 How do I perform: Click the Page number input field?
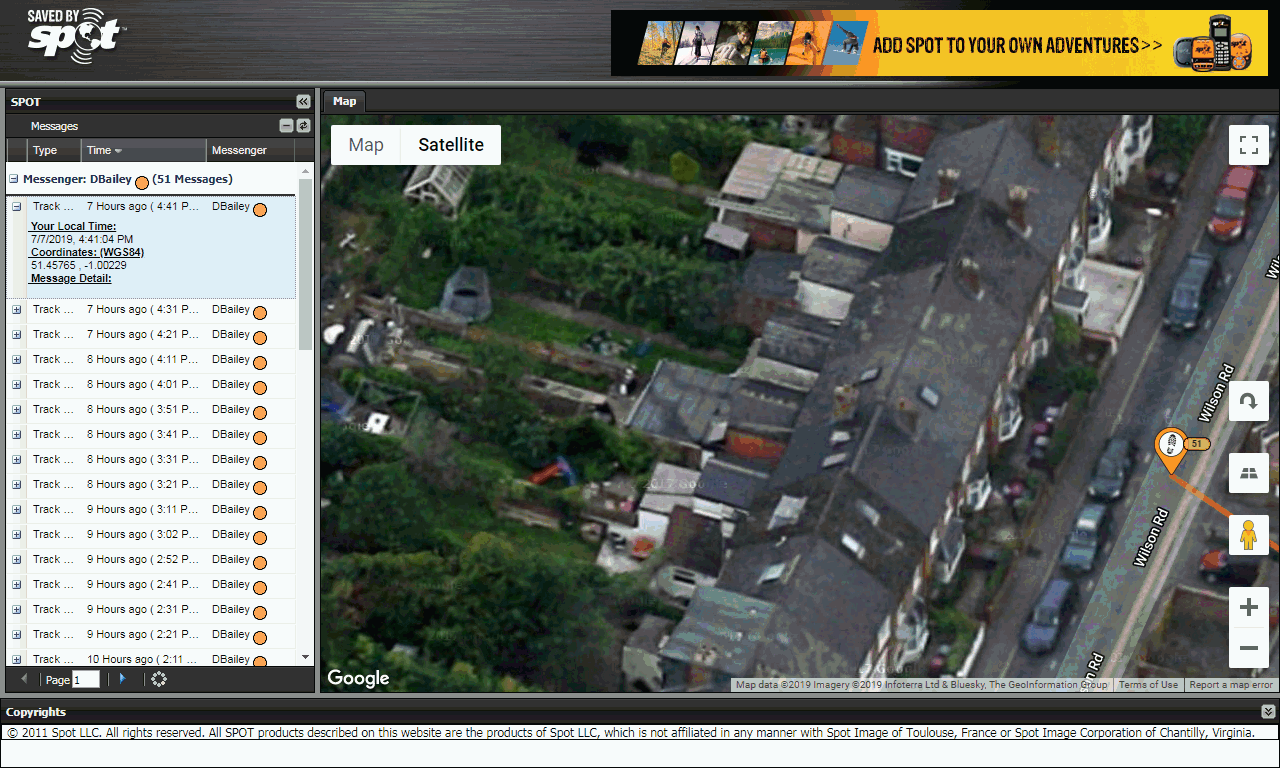[86, 680]
